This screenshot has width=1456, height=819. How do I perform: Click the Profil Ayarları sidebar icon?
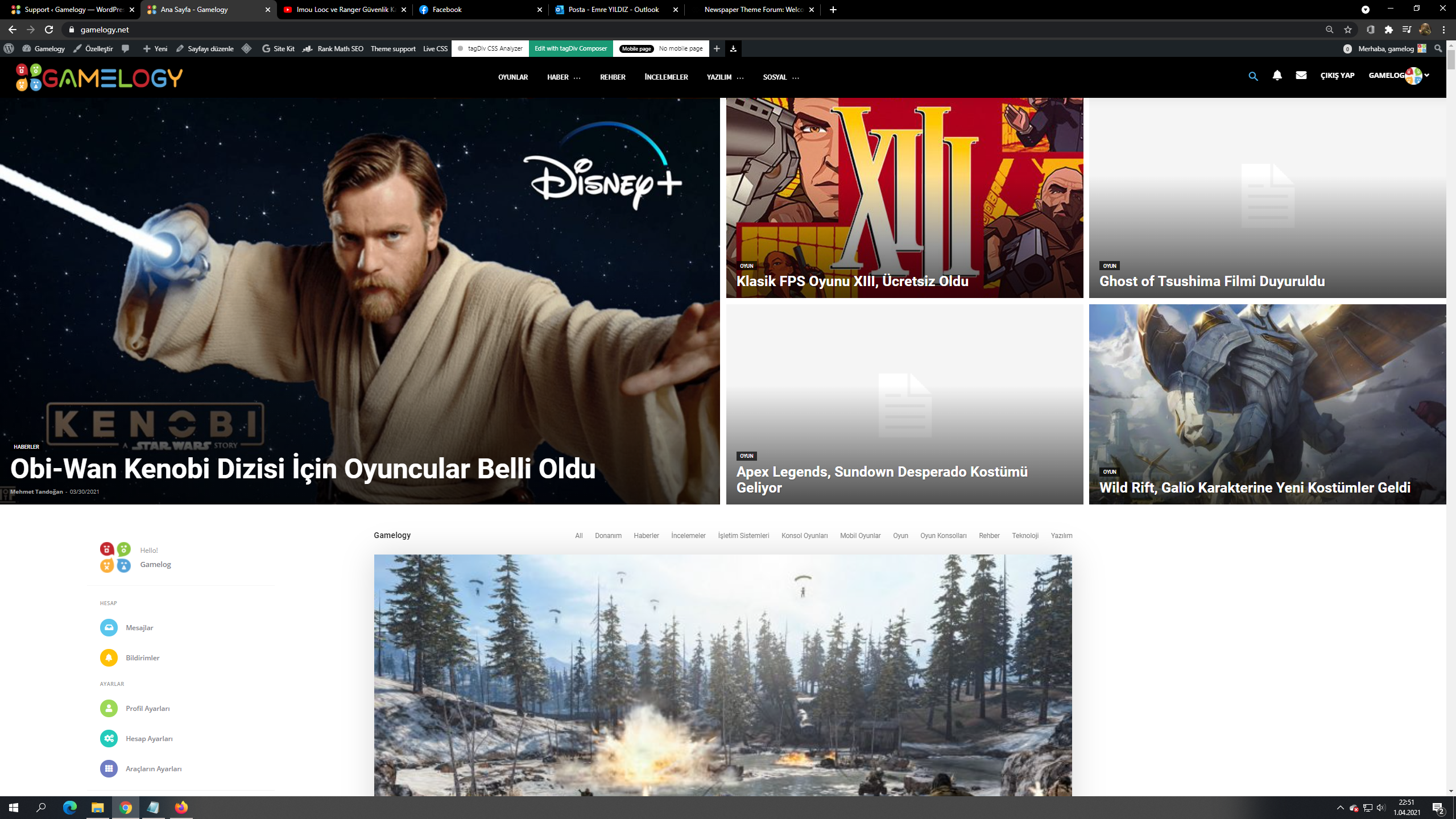coord(109,708)
